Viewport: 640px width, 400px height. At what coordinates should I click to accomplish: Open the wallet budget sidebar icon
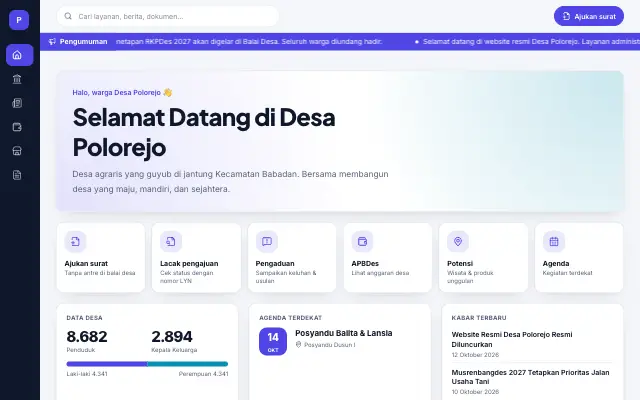[17, 127]
